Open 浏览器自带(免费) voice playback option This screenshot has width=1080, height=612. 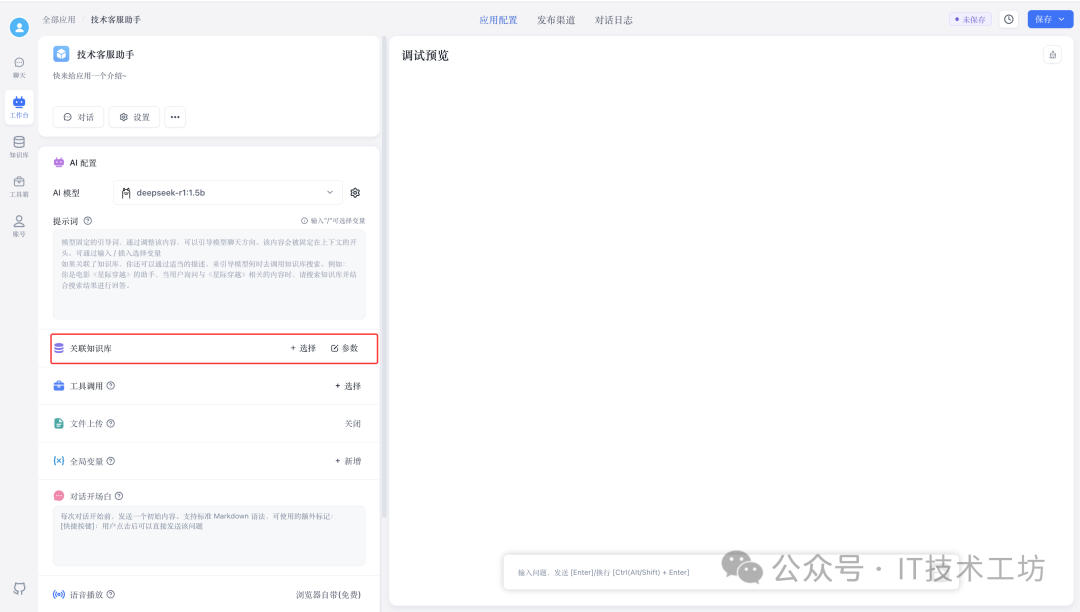[x=330, y=593]
